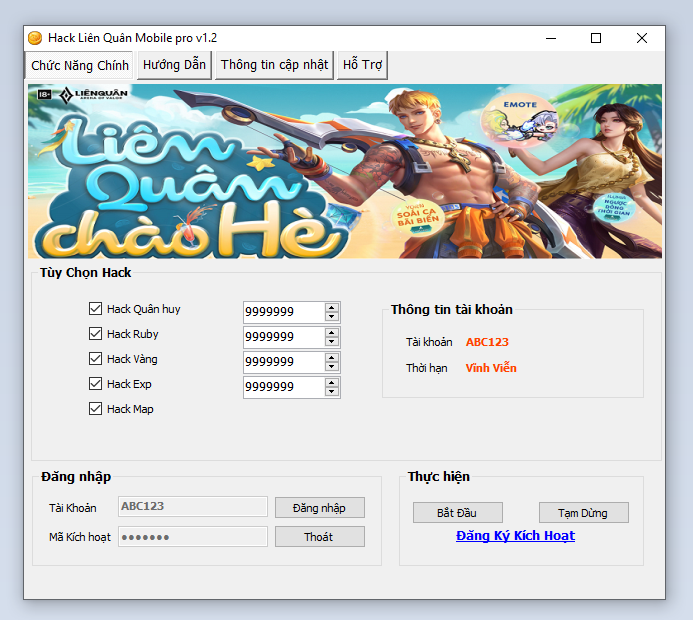Click the Tạm Dừng button
This screenshot has height=620, width=694.
583,513
